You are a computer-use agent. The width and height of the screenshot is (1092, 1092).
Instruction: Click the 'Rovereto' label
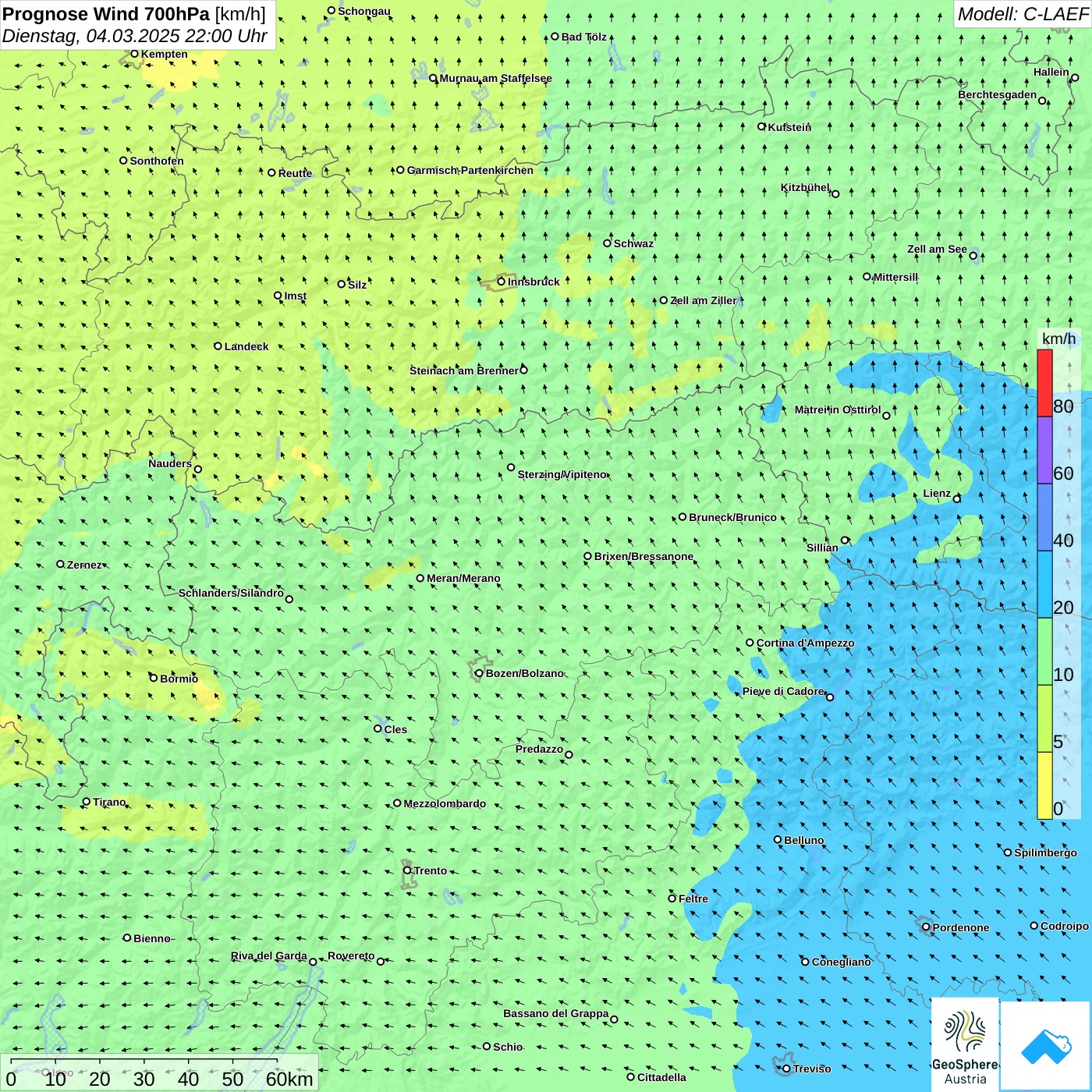pyautogui.click(x=351, y=955)
